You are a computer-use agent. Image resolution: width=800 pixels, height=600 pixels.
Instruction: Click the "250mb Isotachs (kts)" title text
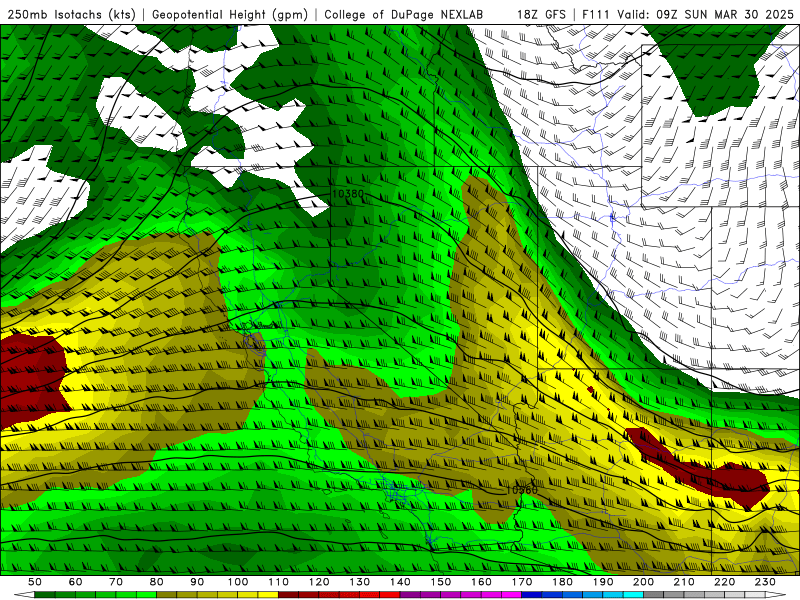pos(71,14)
